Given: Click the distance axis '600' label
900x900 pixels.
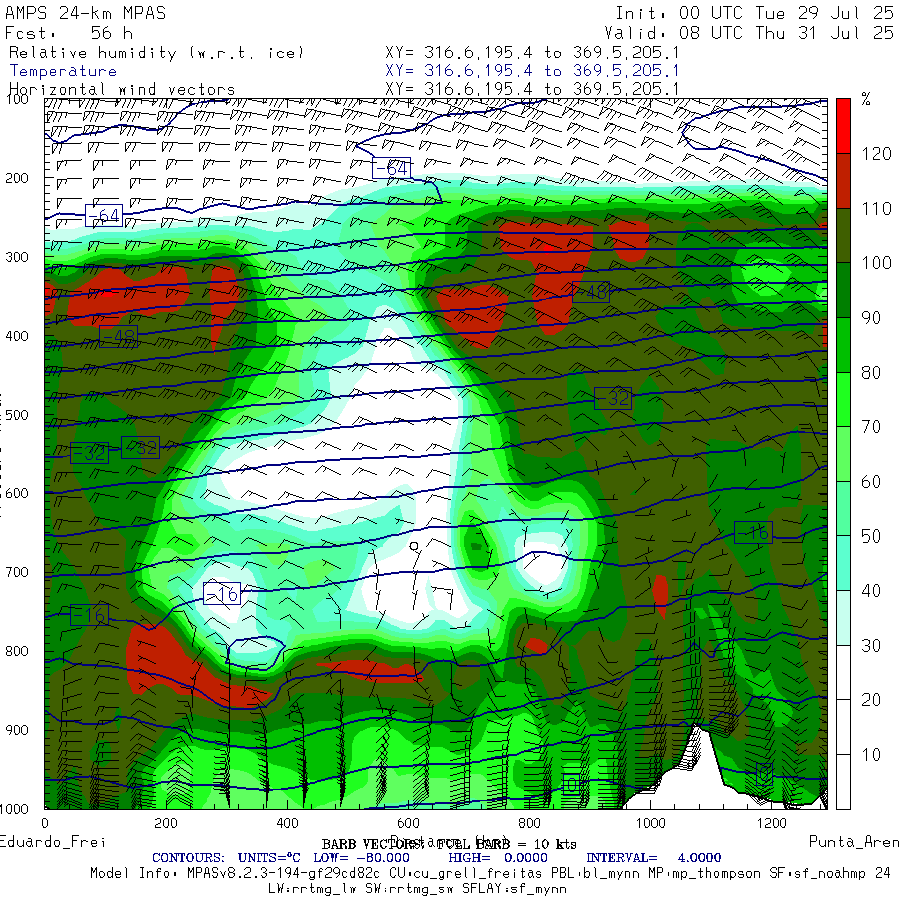Looking at the screenshot, I should [408, 823].
